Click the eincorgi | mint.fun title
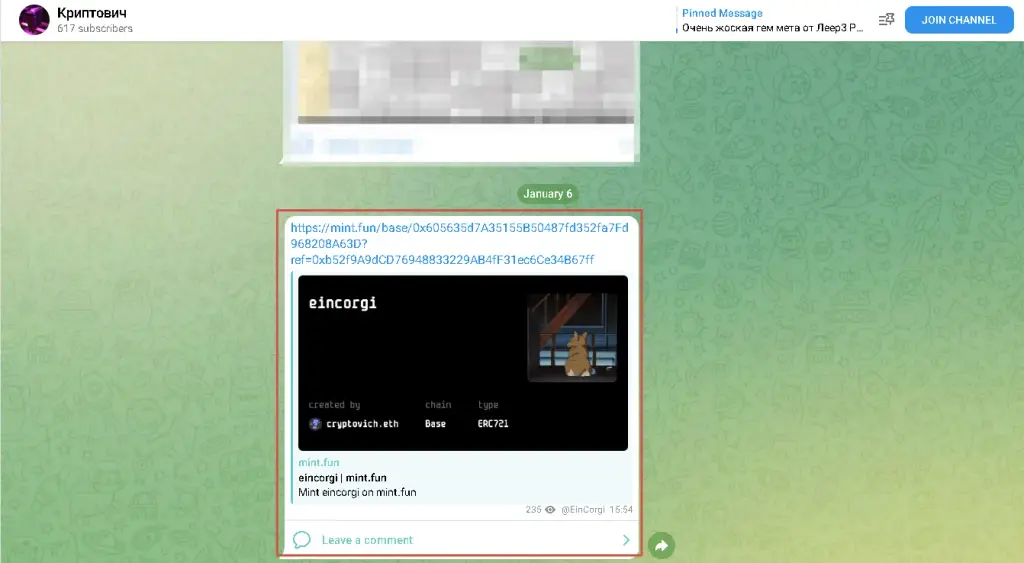The image size is (1024, 563). [342, 477]
